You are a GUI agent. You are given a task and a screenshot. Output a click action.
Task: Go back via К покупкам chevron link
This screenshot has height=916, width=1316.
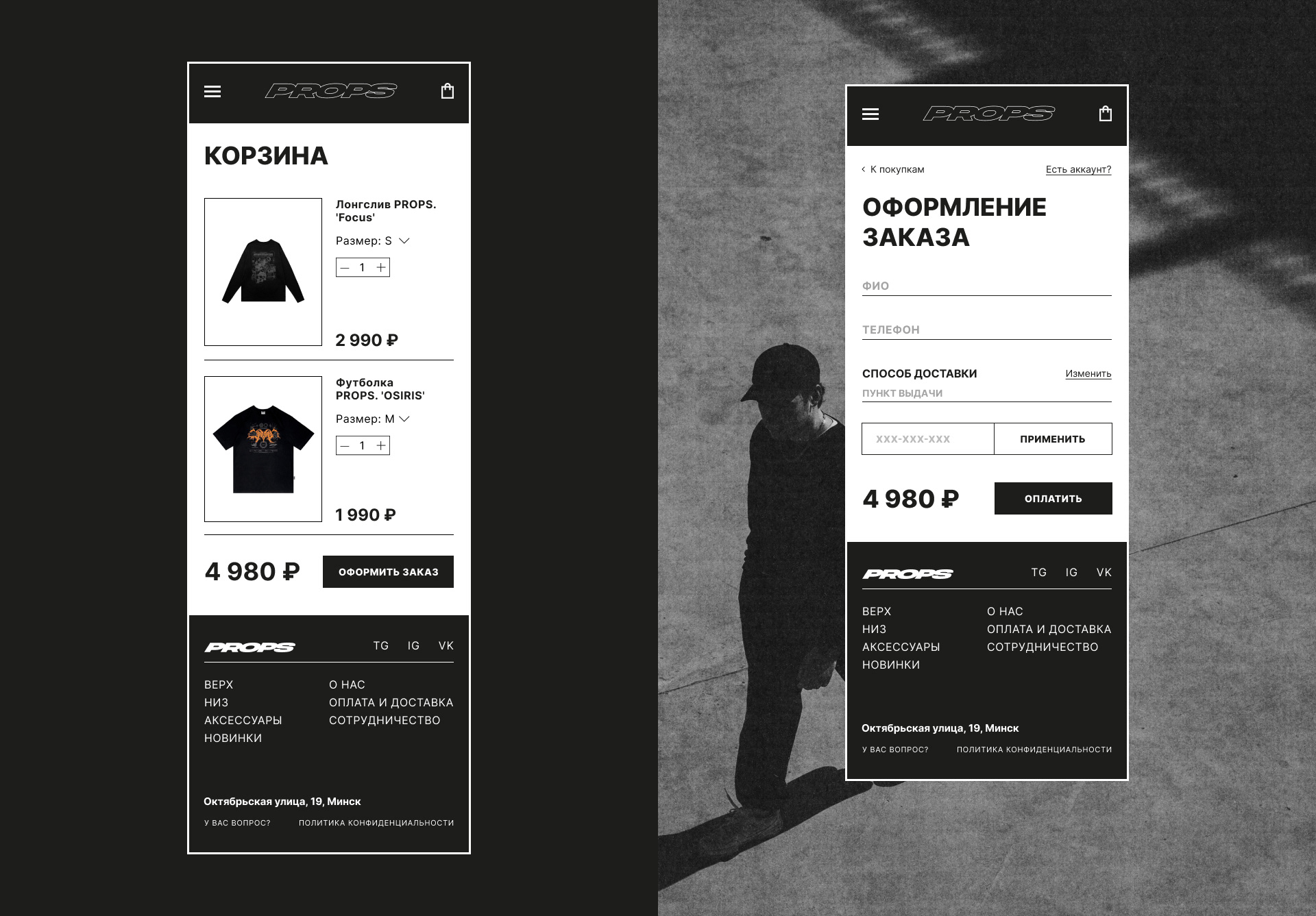click(893, 169)
